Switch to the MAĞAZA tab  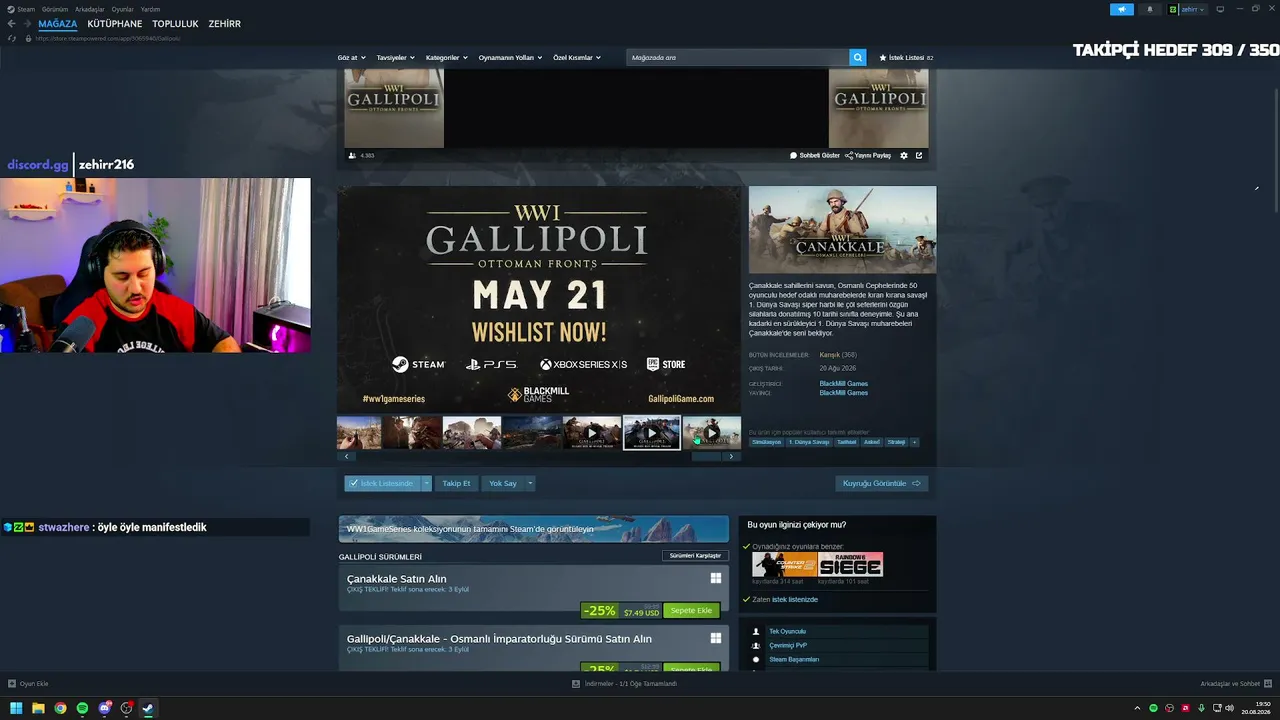tap(58, 24)
